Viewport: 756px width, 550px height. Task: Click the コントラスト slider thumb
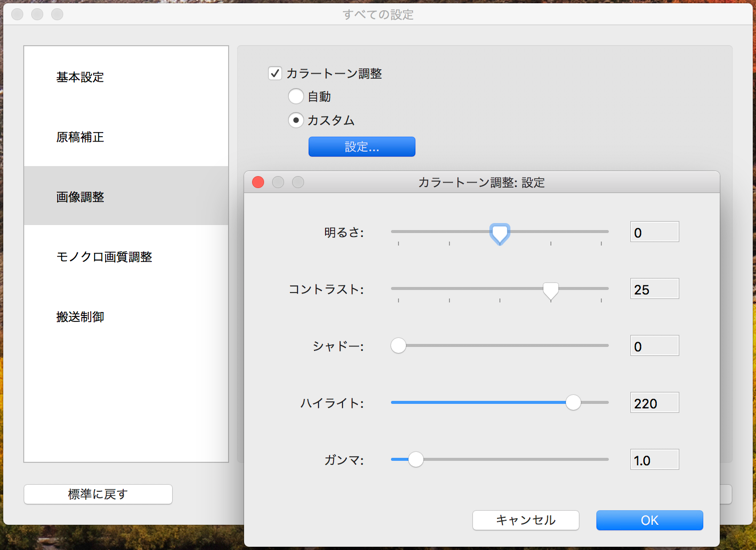(x=551, y=291)
